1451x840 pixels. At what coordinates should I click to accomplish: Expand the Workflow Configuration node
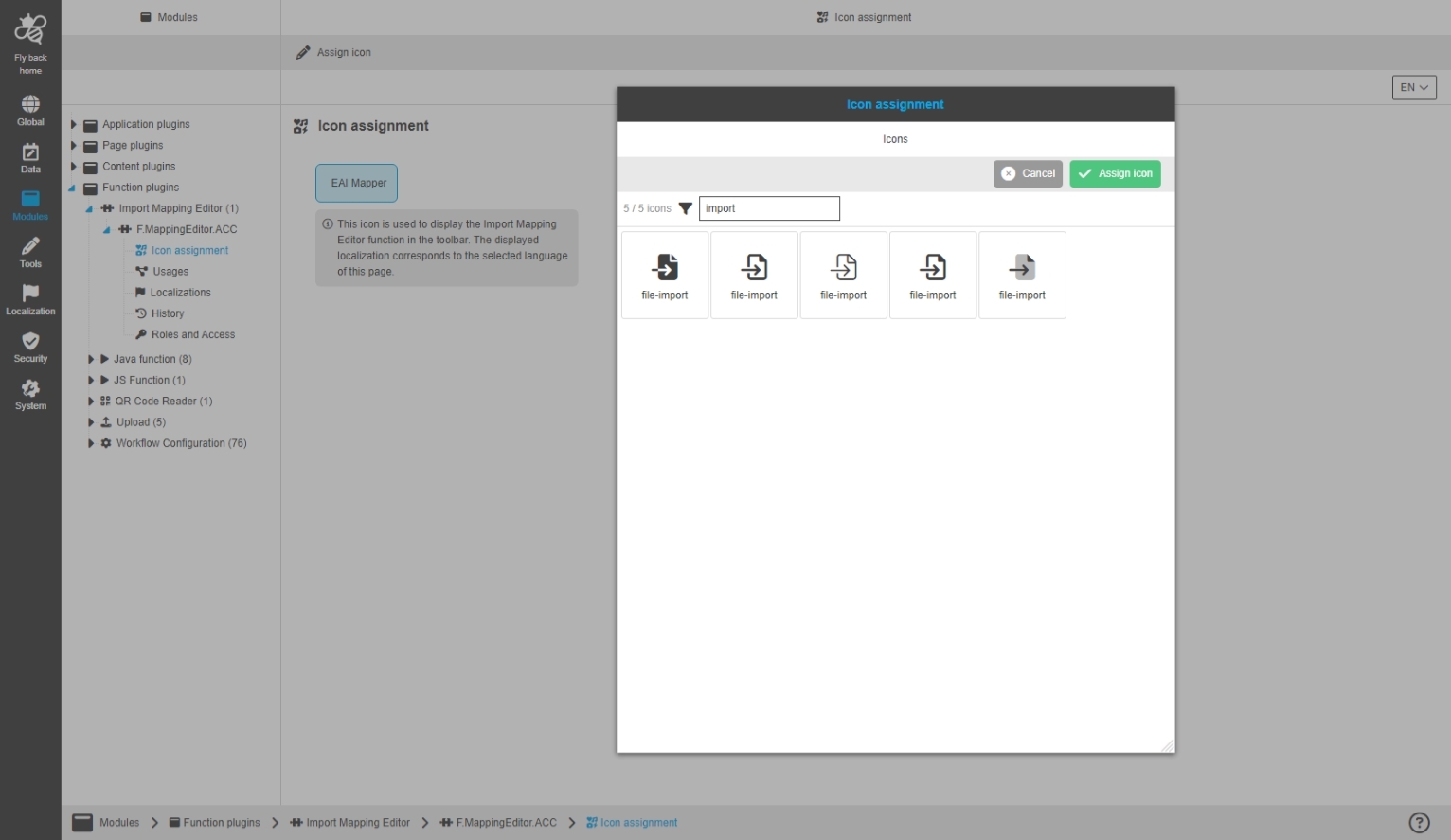click(91, 443)
